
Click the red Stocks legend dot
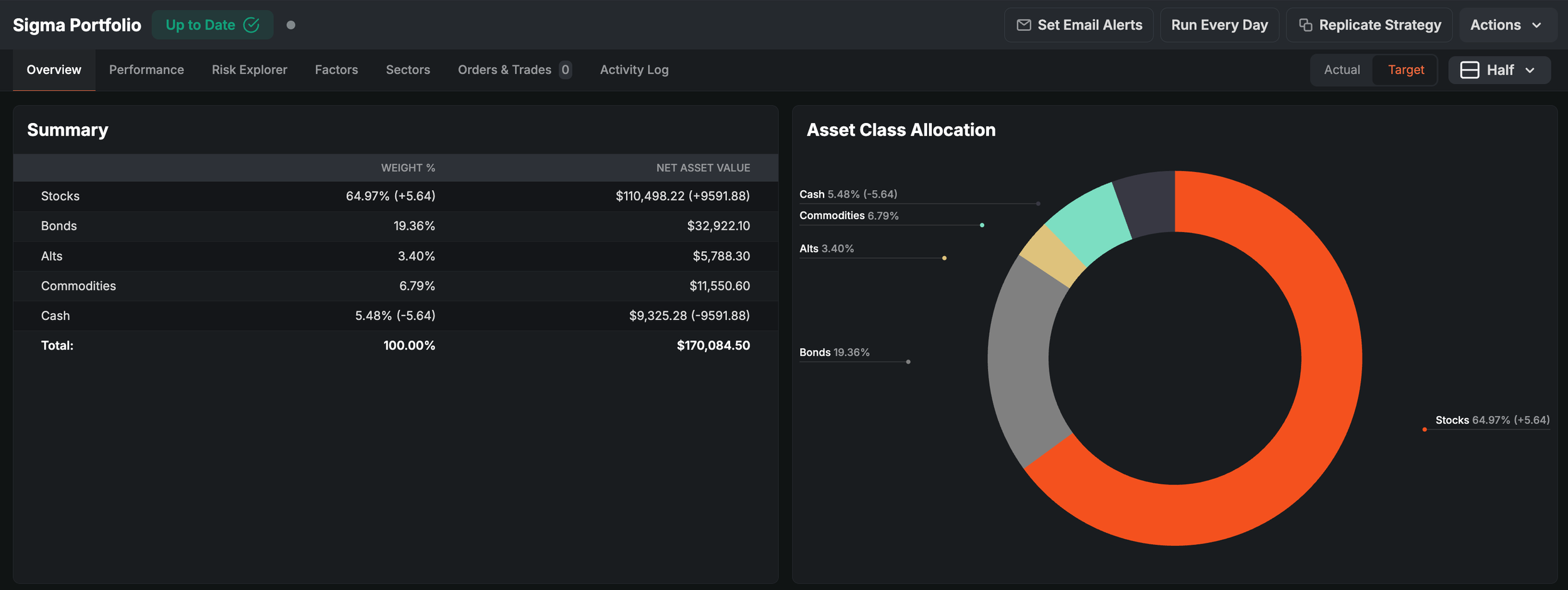(1424, 429)
